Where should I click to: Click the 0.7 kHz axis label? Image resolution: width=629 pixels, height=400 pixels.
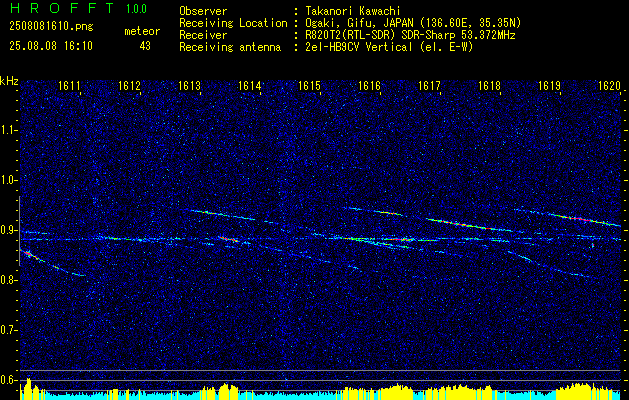point(8,330)
